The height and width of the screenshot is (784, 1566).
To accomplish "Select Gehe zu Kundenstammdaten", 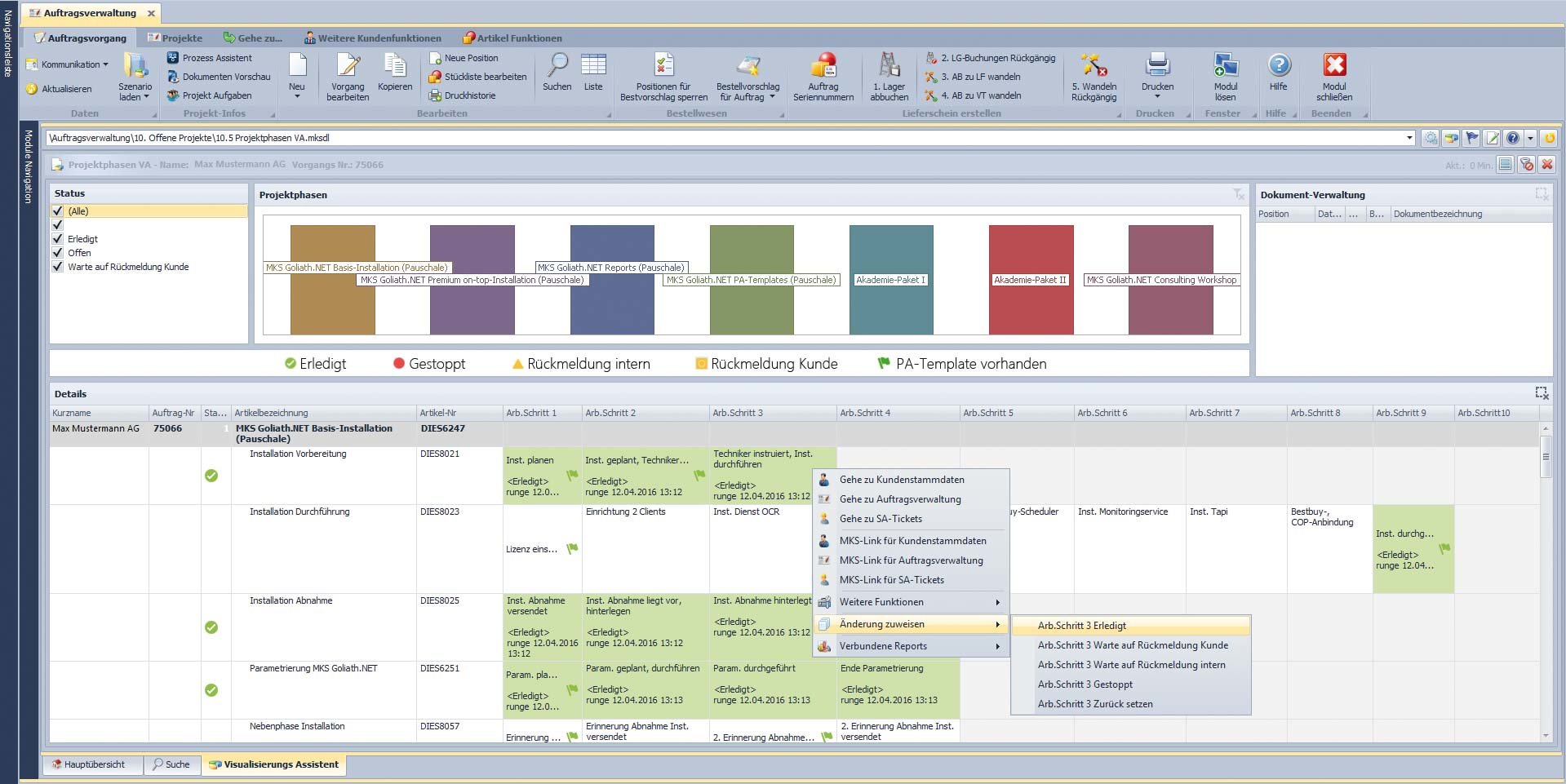I will coord(911,480).
